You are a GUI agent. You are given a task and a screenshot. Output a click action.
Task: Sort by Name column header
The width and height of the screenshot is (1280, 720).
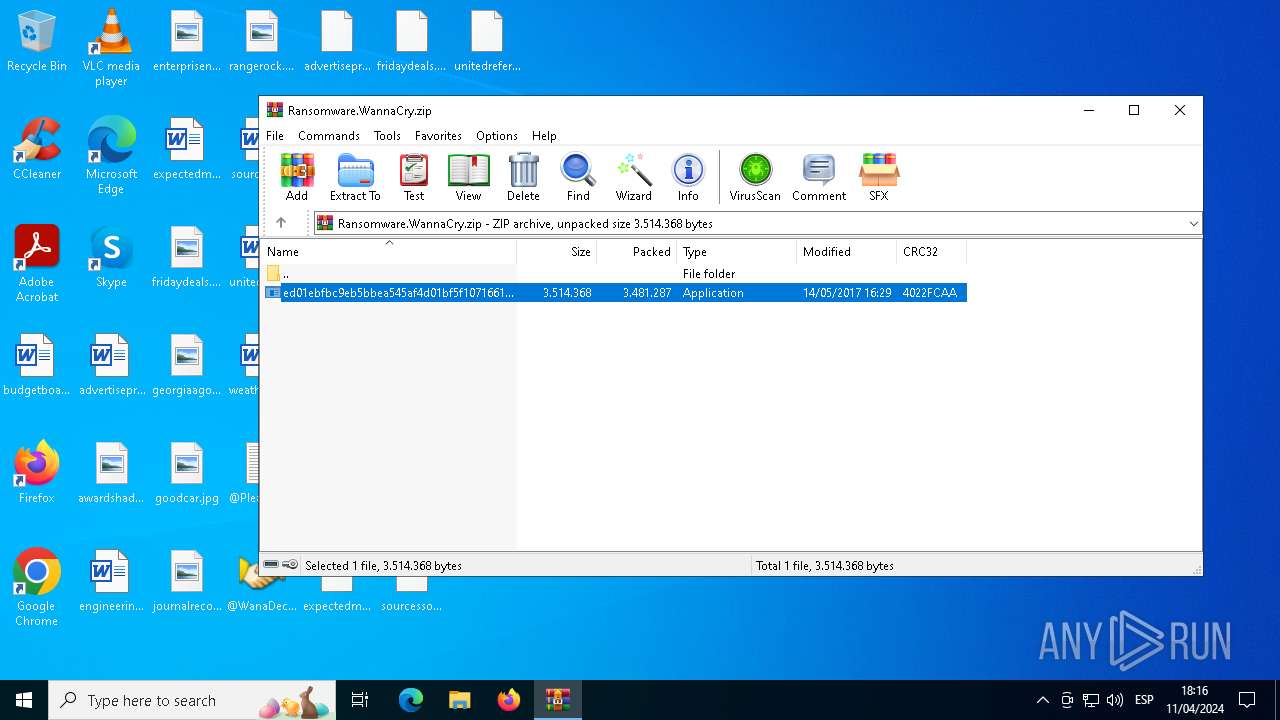pos(389,252)
